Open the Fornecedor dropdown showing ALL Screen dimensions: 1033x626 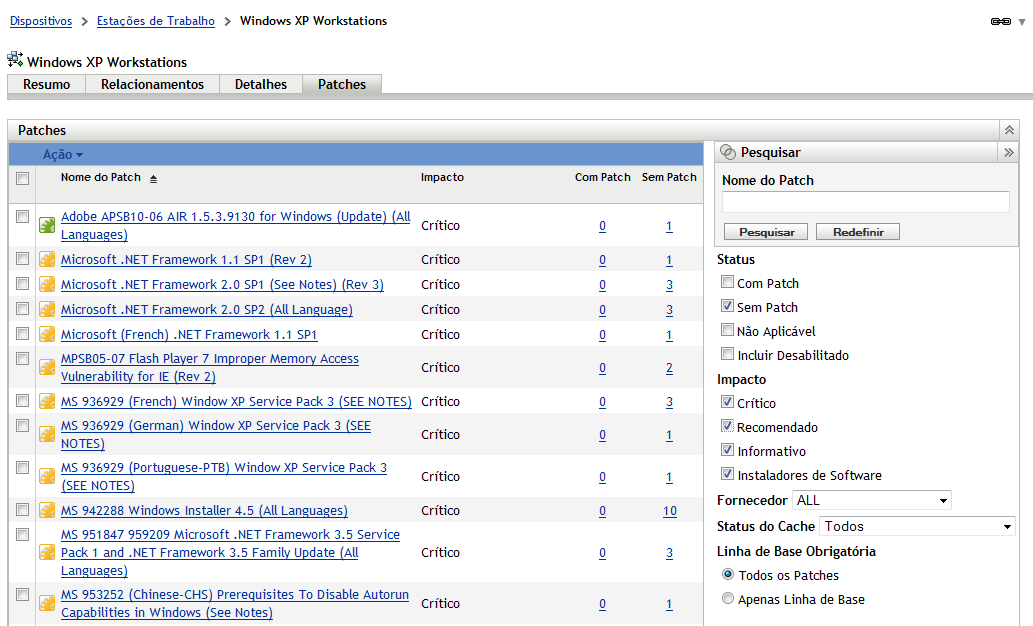871,500
